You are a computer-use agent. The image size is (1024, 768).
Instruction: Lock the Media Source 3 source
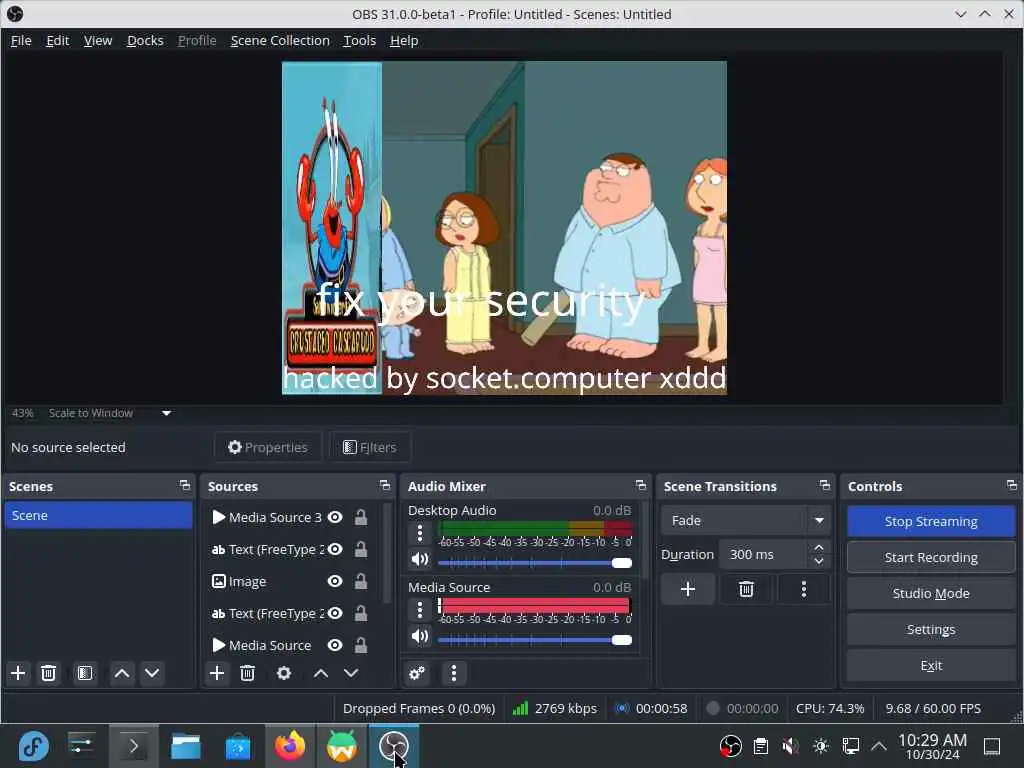tap(360, 517)
